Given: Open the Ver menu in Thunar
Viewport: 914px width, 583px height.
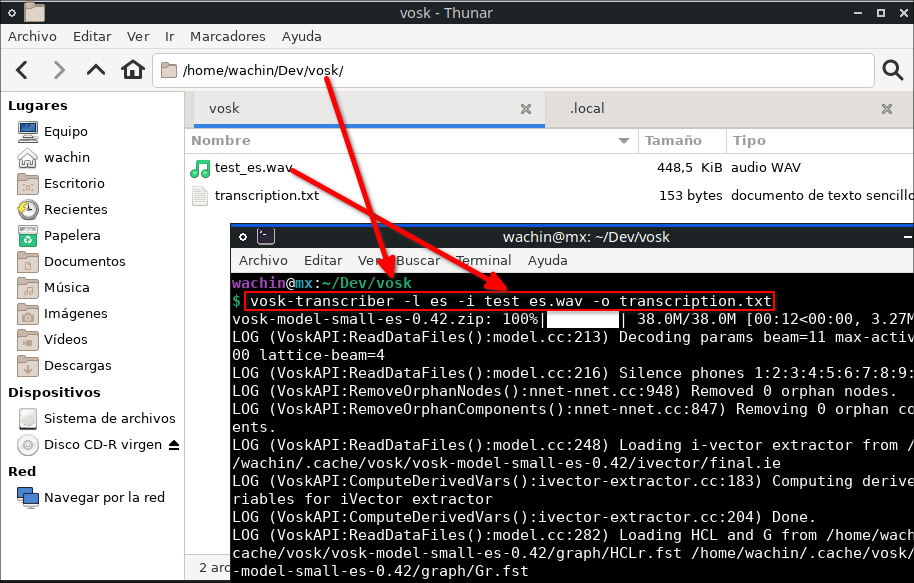Looking at the screenshot, I should coord(138,36).
